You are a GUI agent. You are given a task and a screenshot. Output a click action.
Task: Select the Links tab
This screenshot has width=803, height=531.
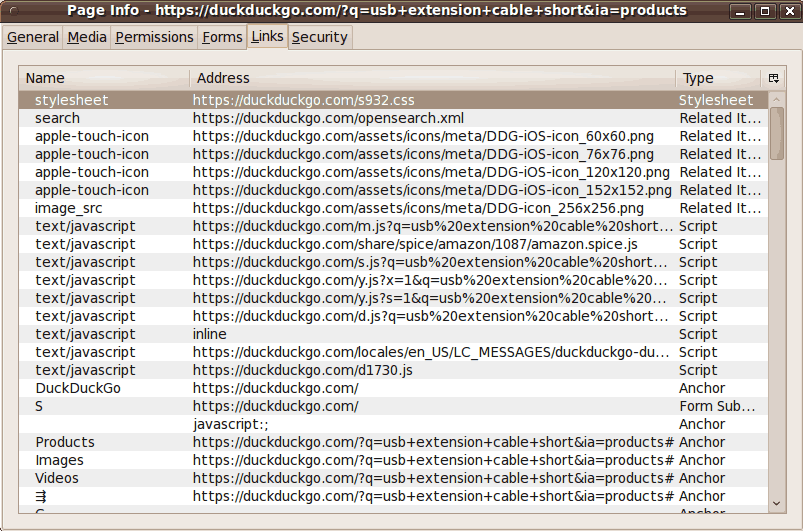pyautogui.click(x=267, y=36)
